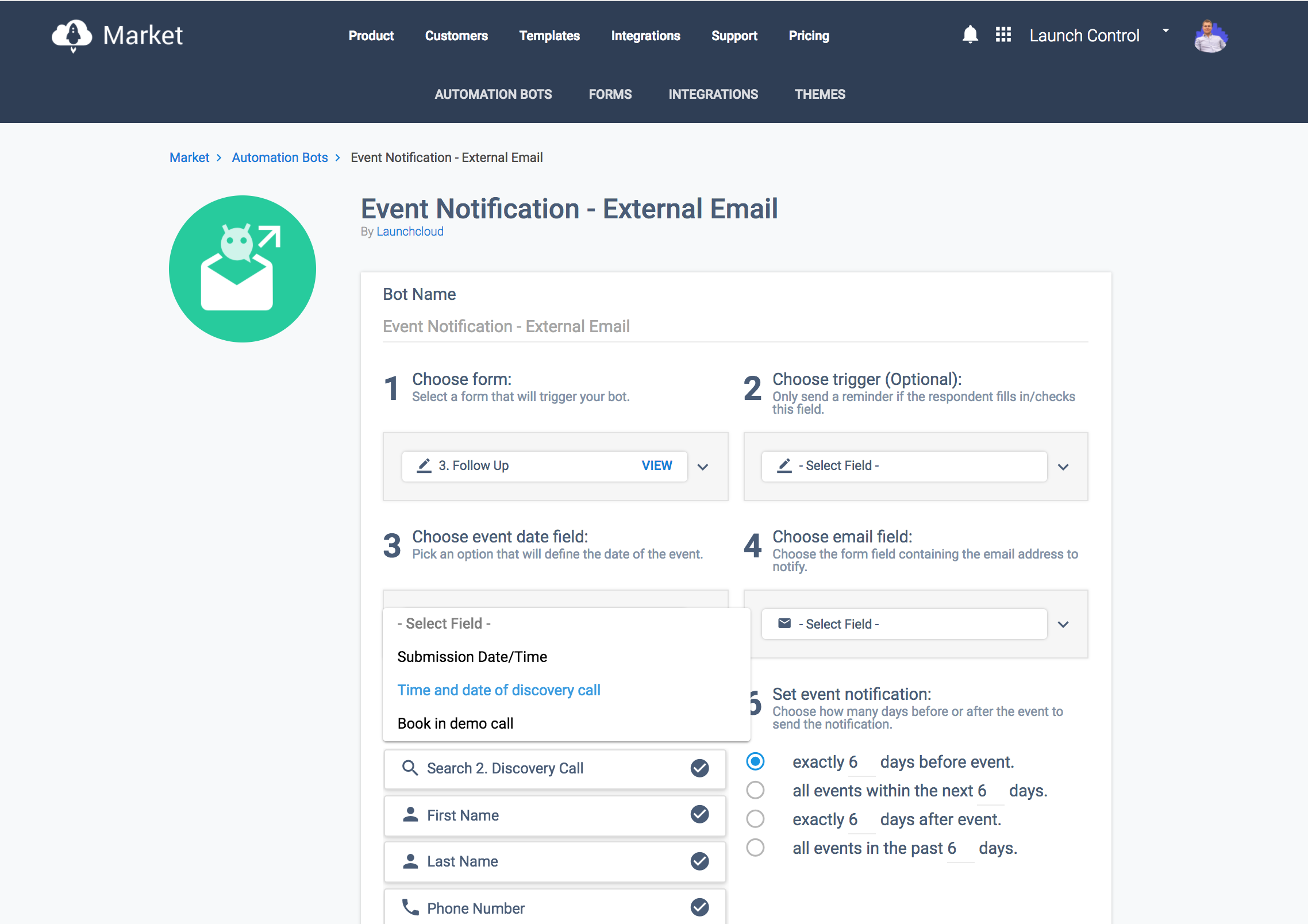The image size is (1308, 924).
Task: Click person icon beside Last Name
Action: 410,861
